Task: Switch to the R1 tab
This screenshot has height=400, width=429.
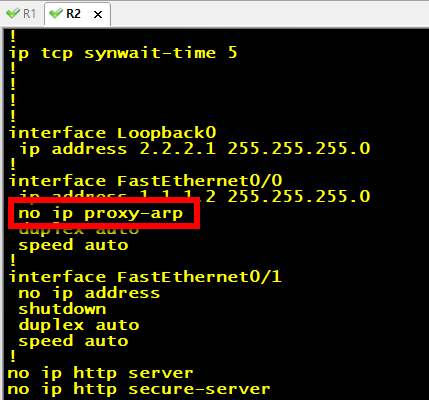Action: click(21, 14)
